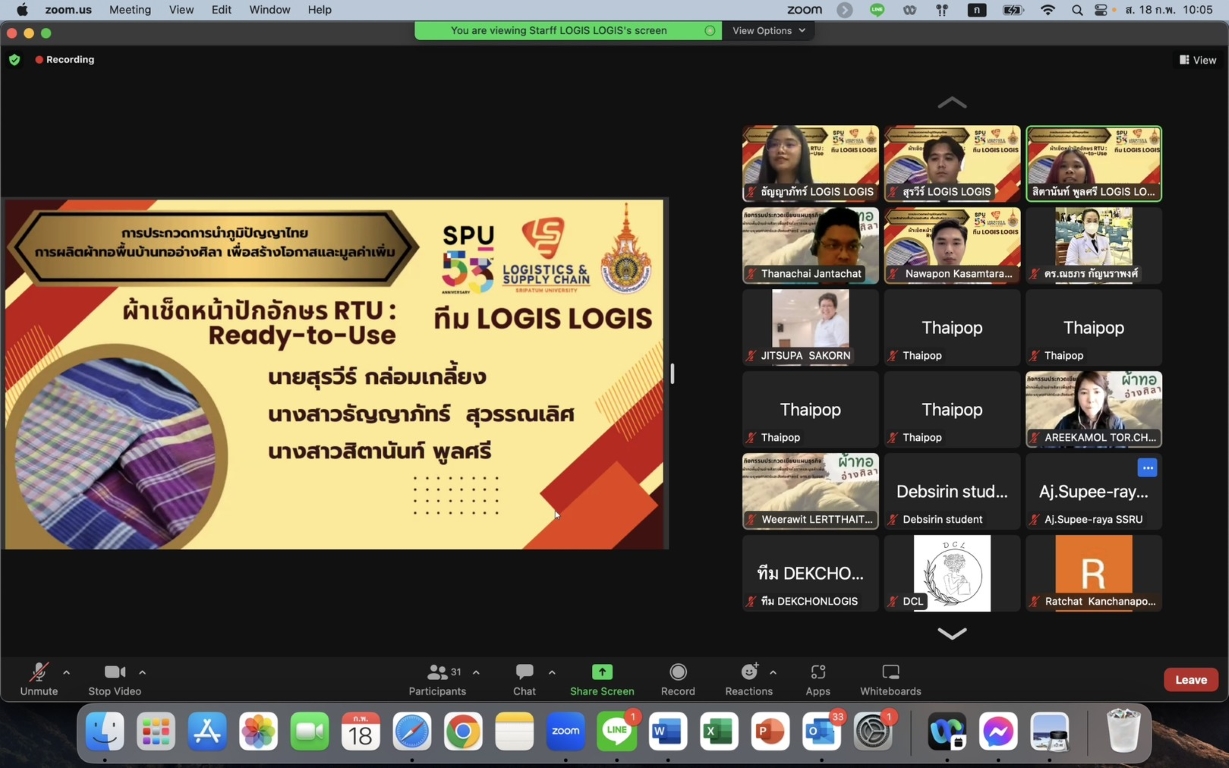Viewport: 1229px width, 768px height.
Task: Open Spotlight search in menu bar
Action: pyautogui.click(x=1077, y=10)
